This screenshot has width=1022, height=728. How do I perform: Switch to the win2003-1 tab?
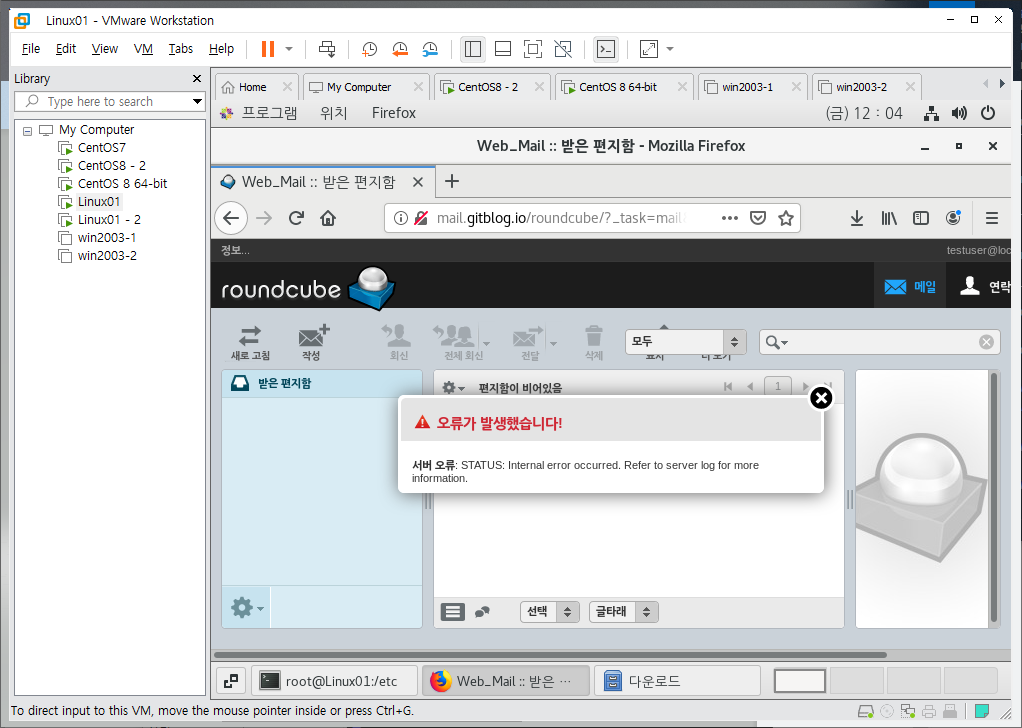[x=747, y=87]
